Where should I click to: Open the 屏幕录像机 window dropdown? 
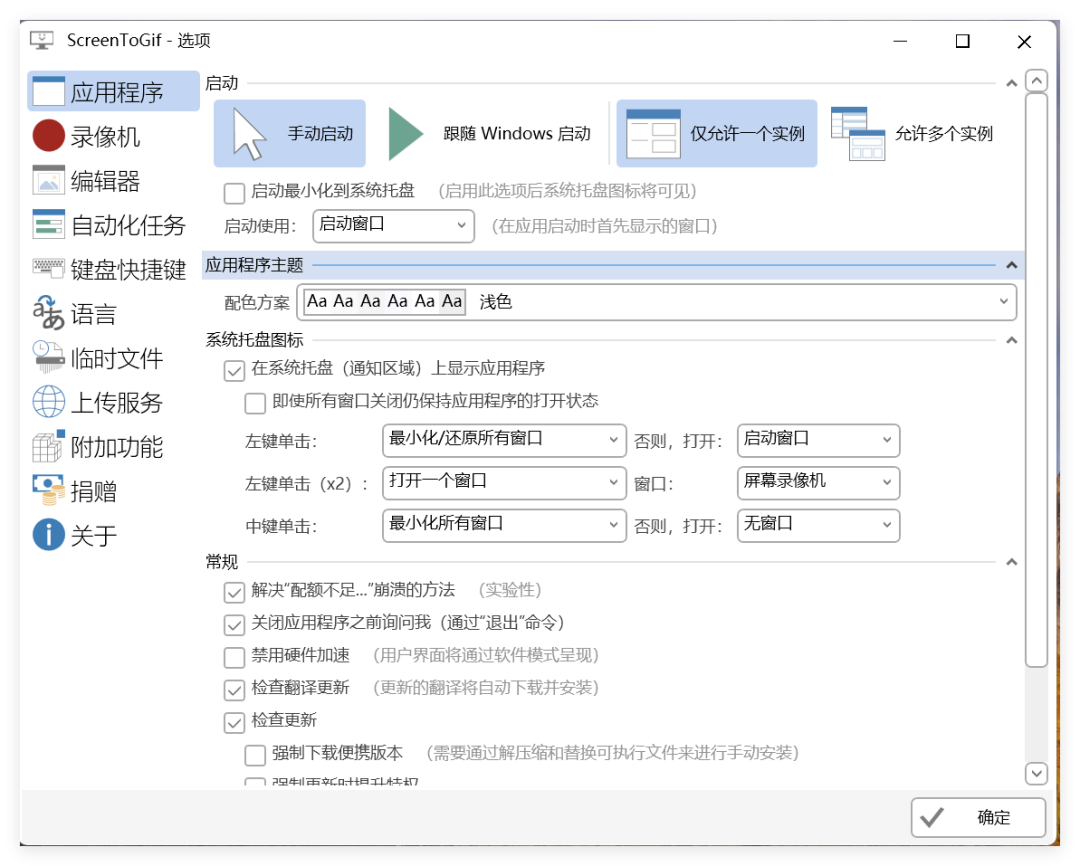point(818,482)
